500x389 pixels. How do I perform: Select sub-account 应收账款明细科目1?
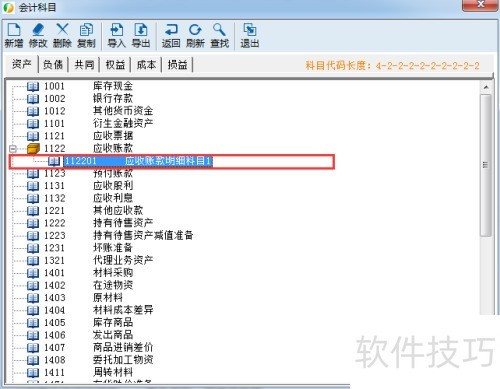coord(168,161)
